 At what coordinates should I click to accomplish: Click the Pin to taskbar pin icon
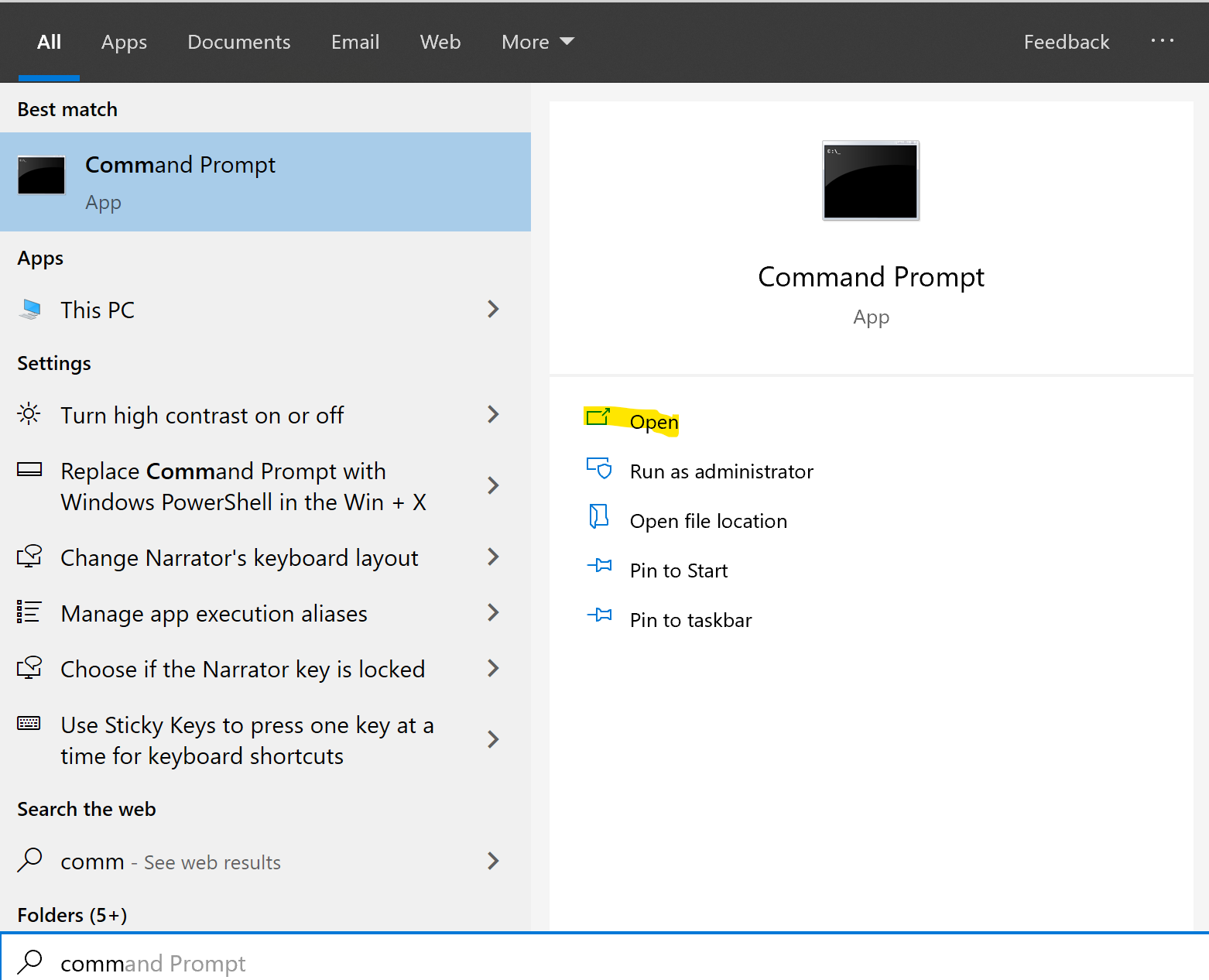pyautogui.click(x=599, y=615)
